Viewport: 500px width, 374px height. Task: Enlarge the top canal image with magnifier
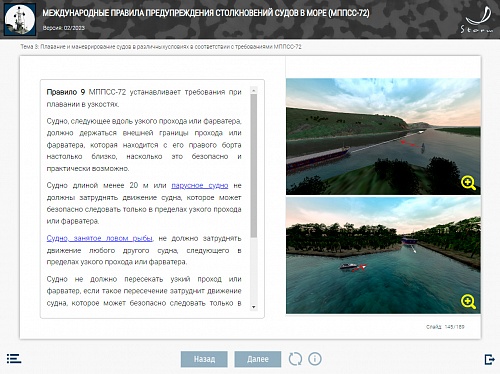click(468, 183)
